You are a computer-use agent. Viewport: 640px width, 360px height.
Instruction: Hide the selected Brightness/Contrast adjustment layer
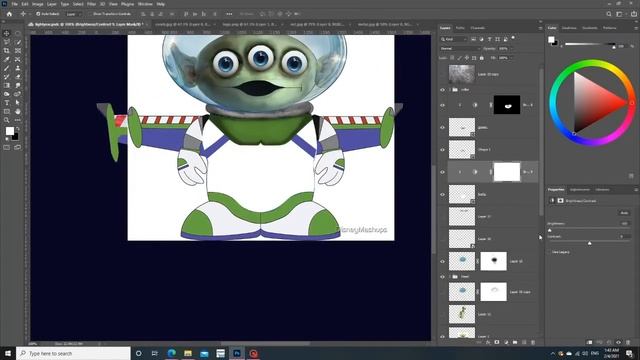[x=442, y=172]
